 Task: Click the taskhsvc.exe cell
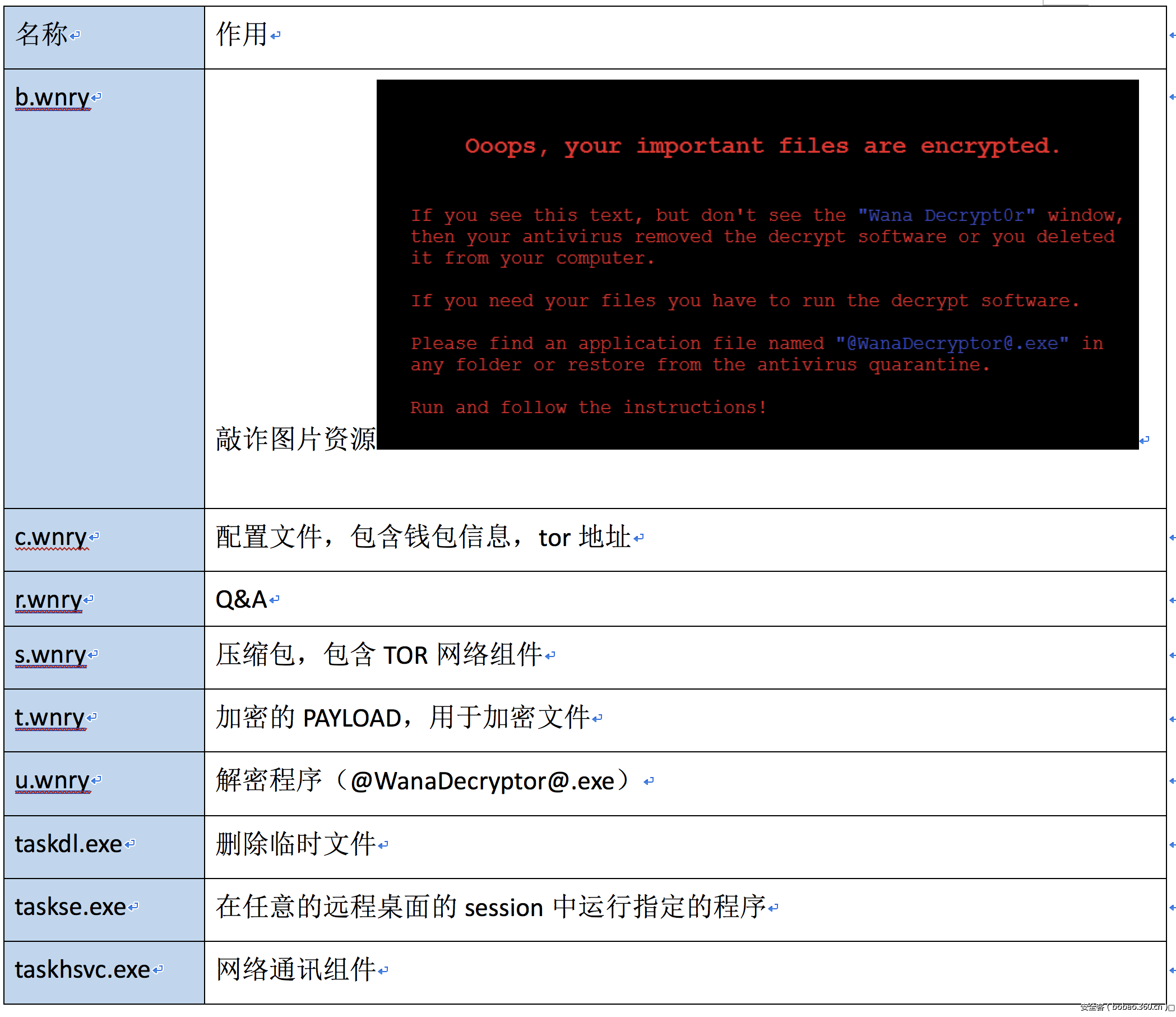click(x=82, y=970)
